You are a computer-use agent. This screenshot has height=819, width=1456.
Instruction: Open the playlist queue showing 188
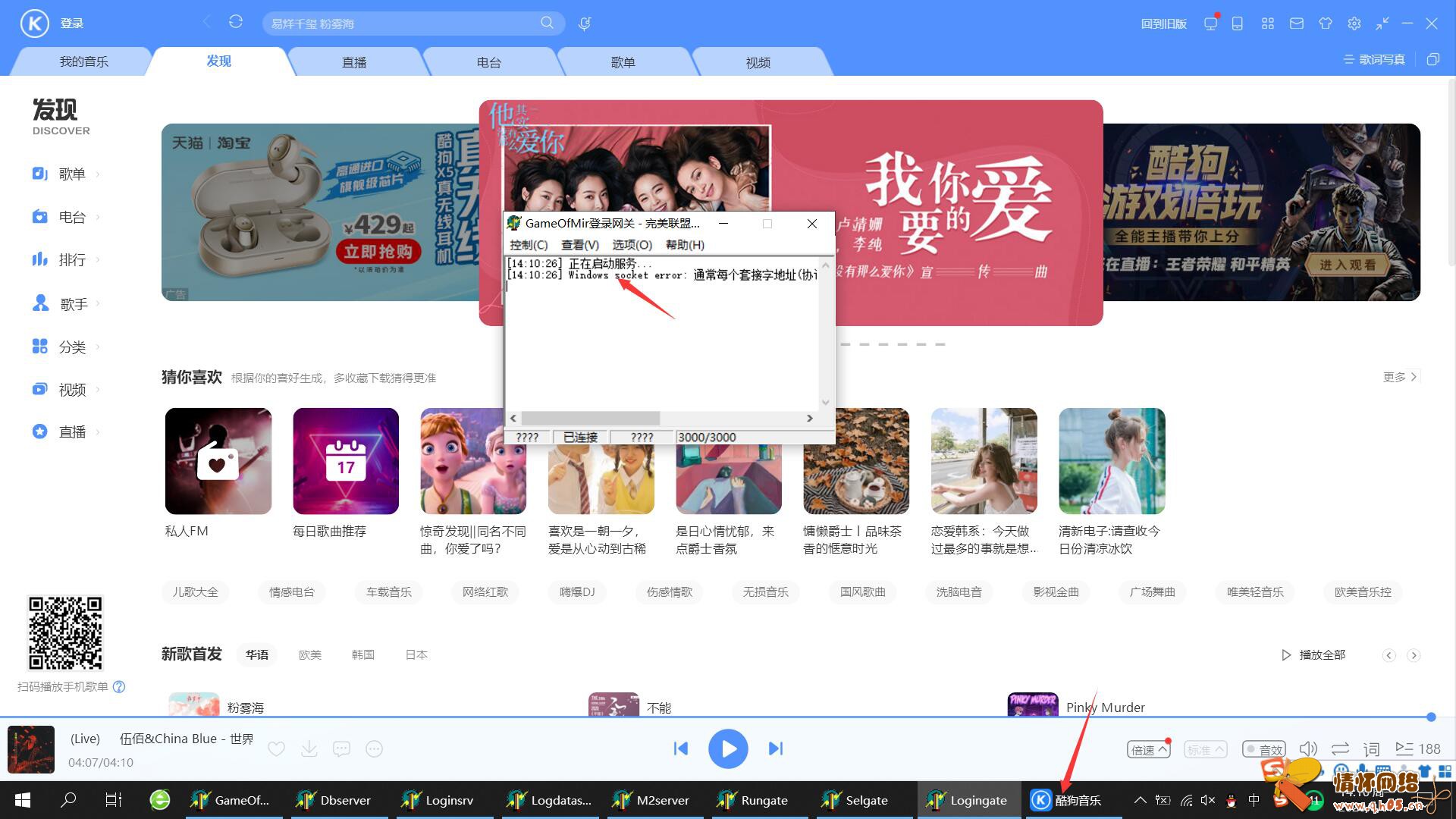(x=1417, y=749)
